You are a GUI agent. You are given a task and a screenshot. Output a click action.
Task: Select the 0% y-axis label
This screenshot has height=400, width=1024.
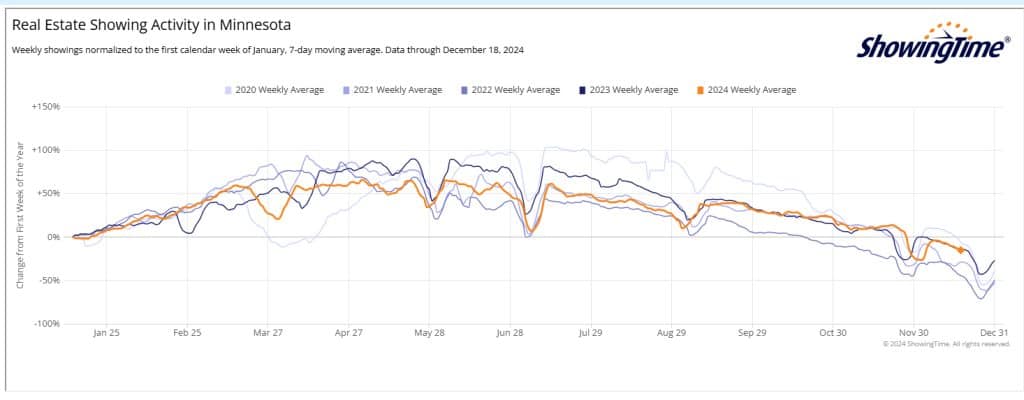(53, 237)
